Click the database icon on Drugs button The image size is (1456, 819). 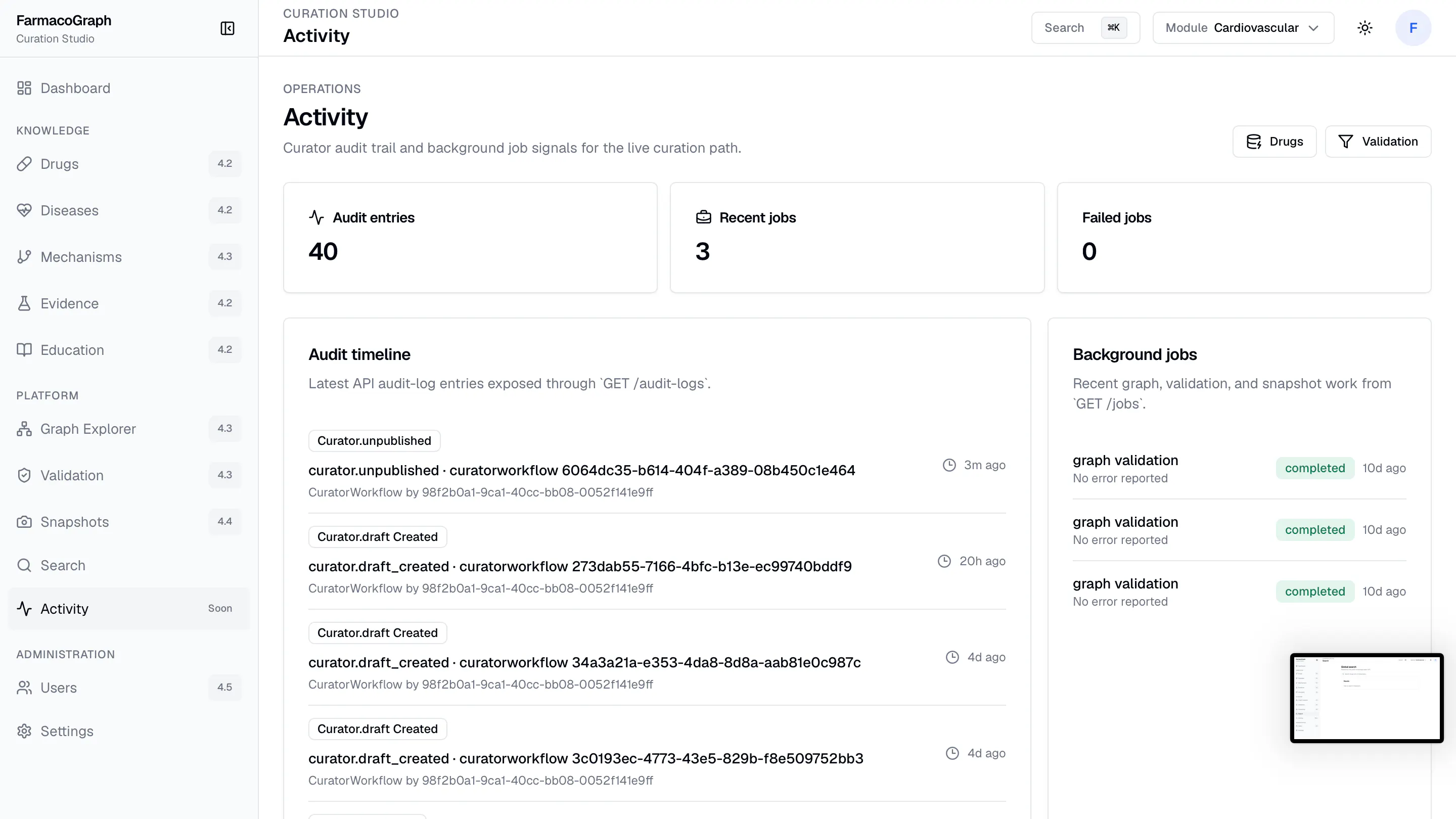[1253, 142]
